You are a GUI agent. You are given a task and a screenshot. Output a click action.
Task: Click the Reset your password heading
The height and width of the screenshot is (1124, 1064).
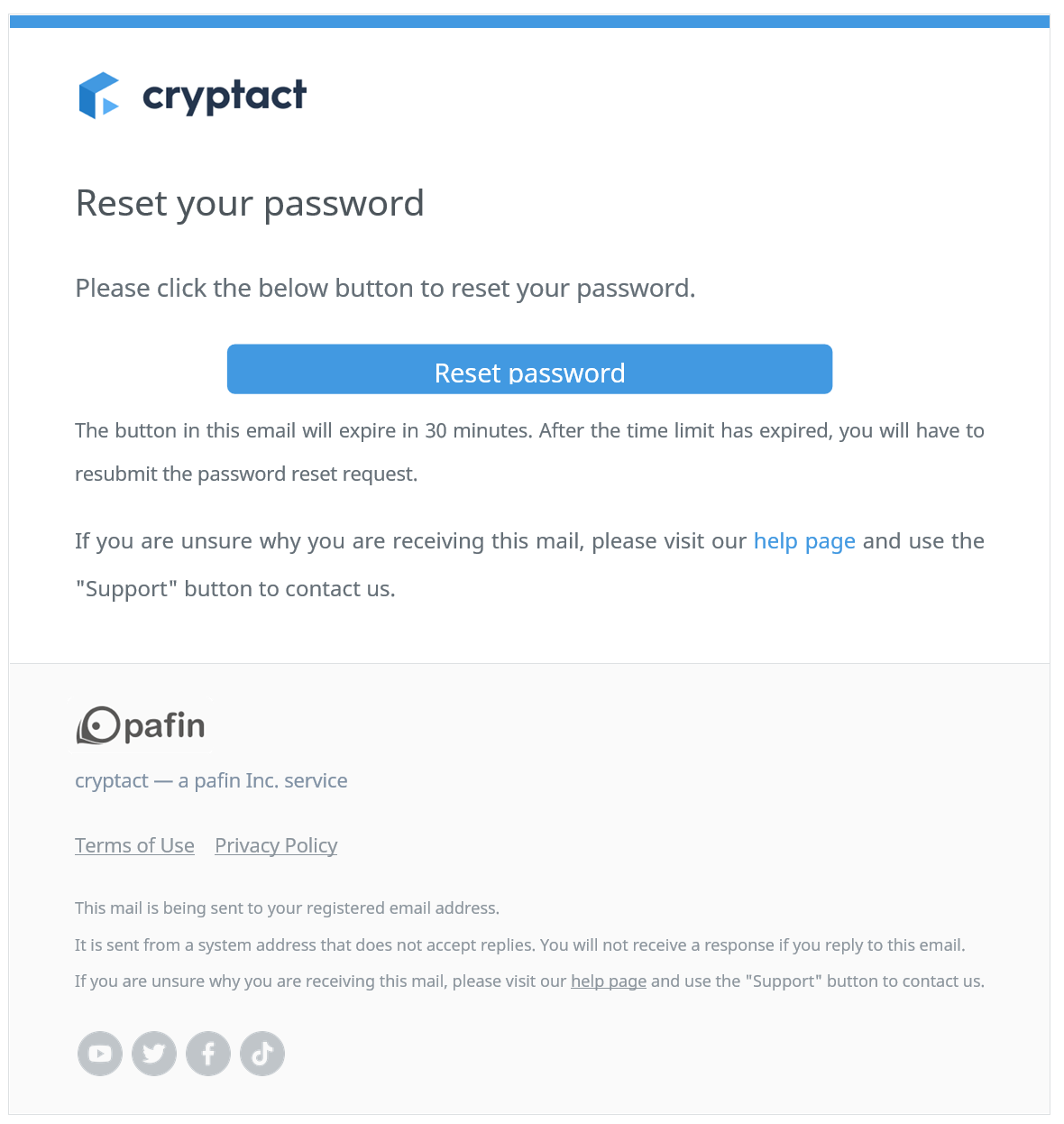point(250,204)
